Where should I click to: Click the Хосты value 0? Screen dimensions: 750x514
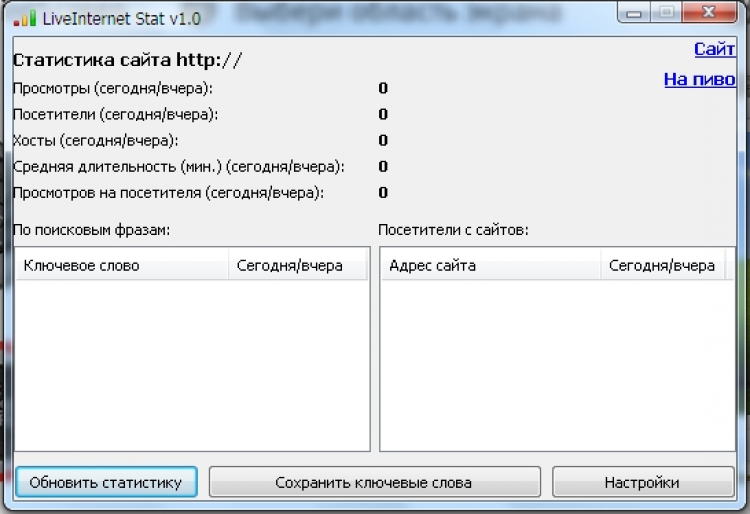pos(383,140)
